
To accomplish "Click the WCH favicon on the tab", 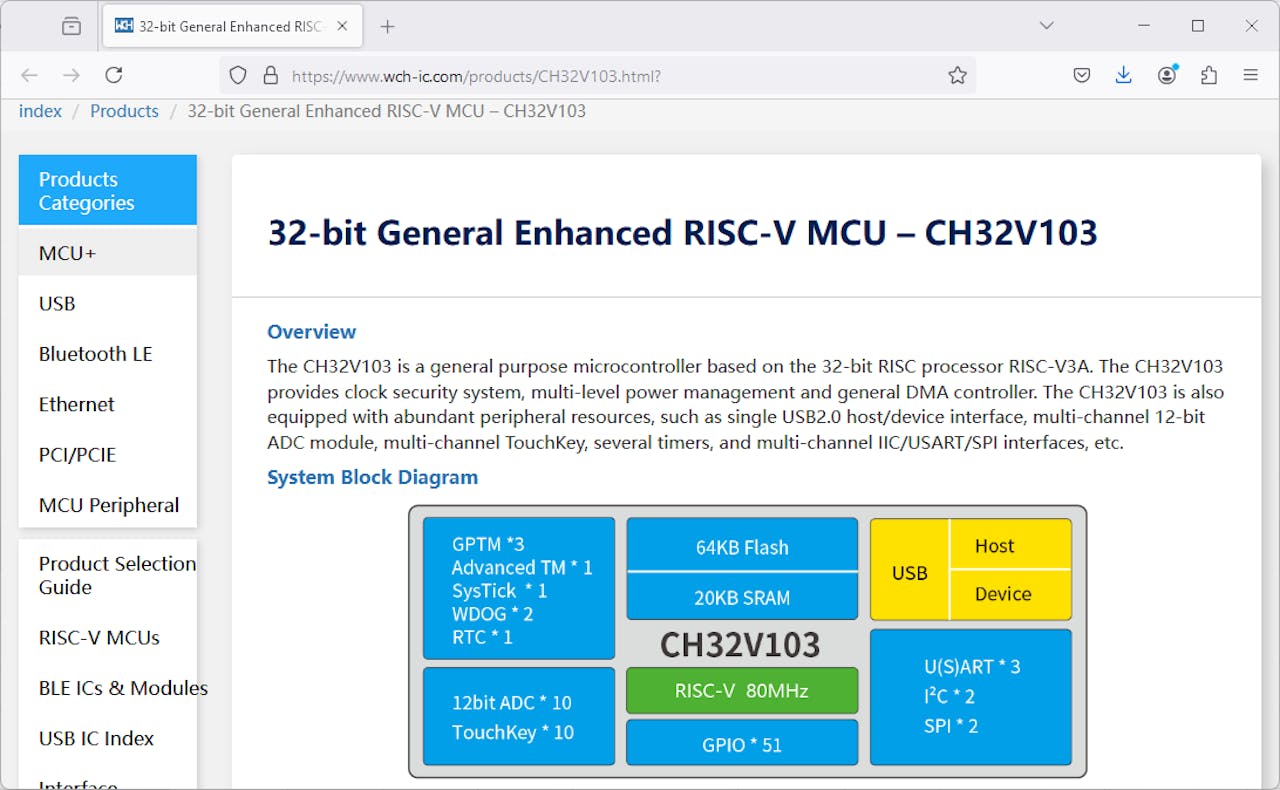I will point(124,26).
